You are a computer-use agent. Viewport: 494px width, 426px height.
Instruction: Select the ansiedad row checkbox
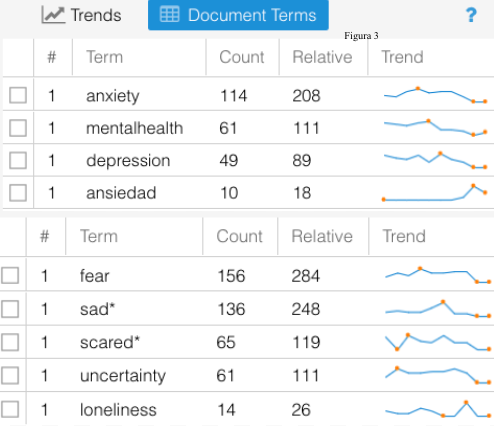coord(18,193)
